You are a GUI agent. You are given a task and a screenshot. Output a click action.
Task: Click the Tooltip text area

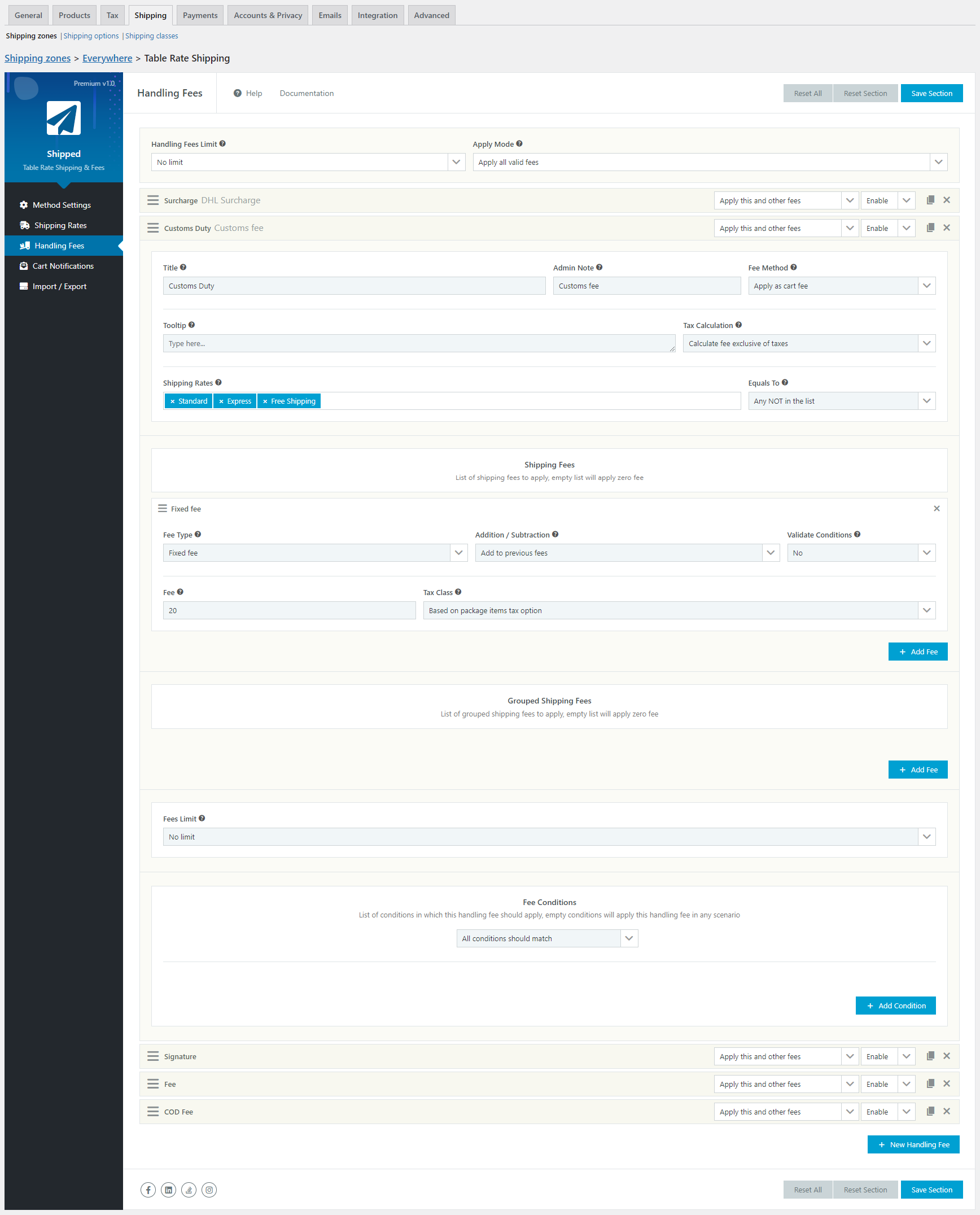point(419,343)
